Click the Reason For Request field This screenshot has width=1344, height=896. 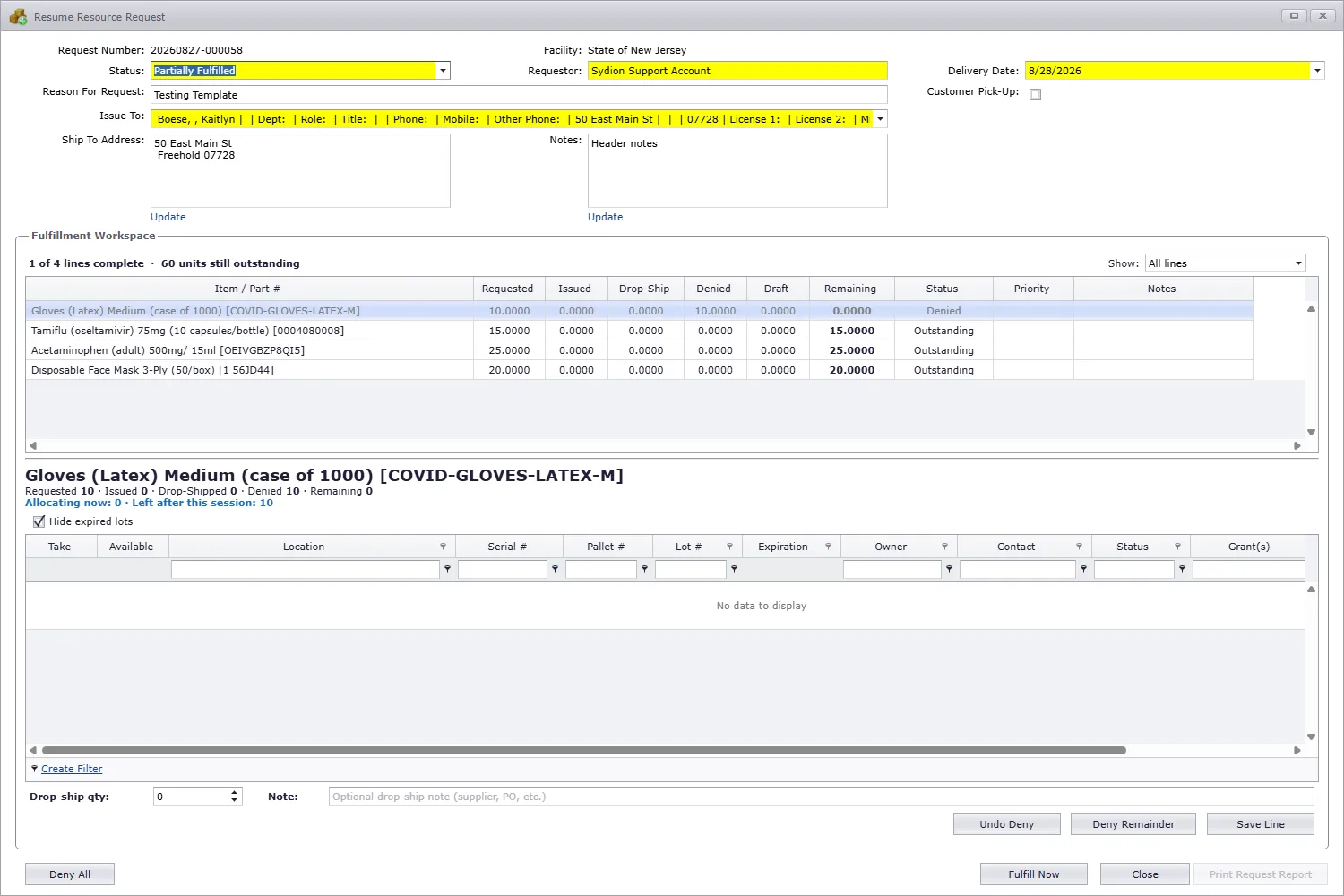point(519,95)
